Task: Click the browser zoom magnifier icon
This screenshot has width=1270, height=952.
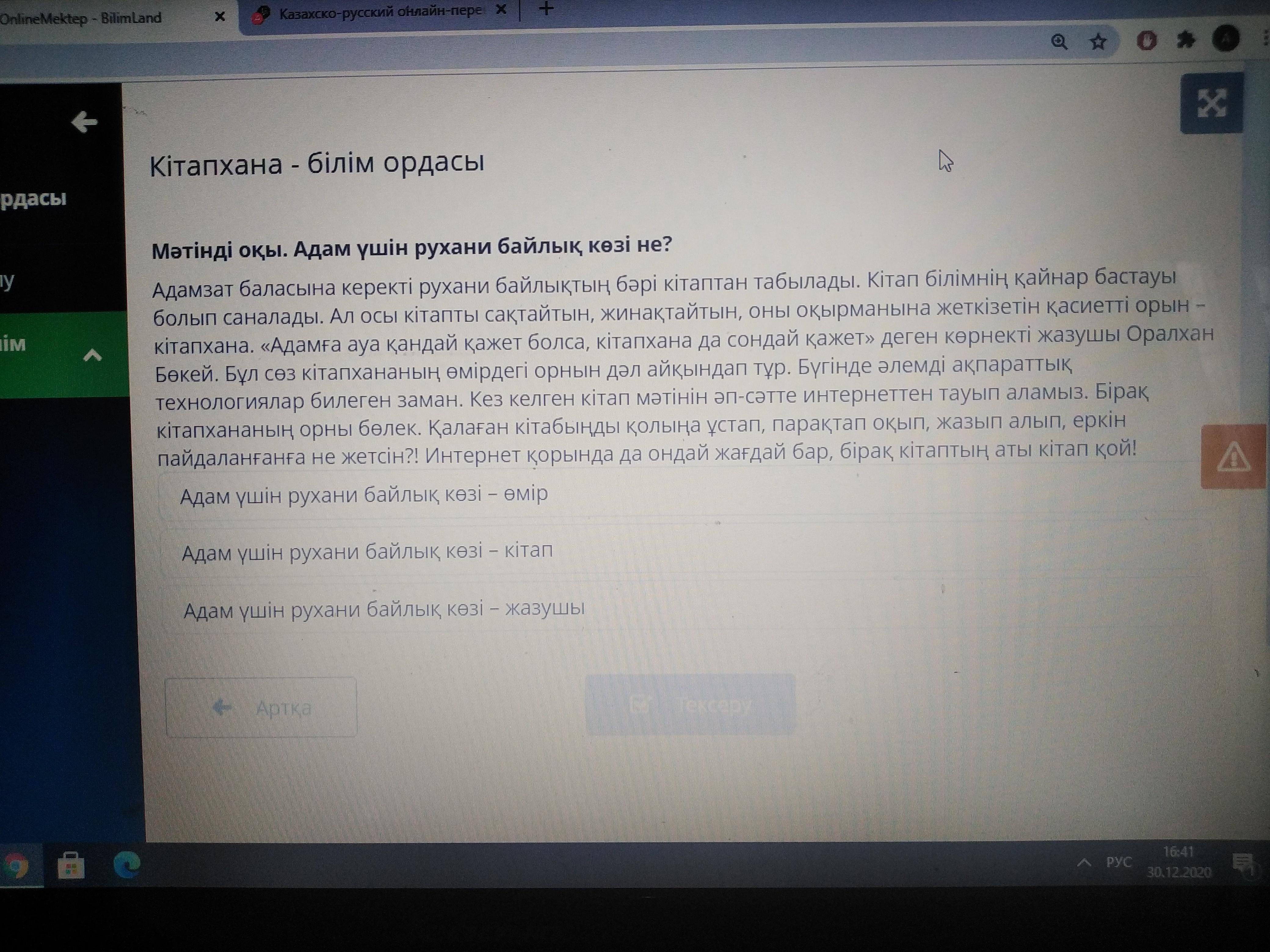Action: click(x=1059, y=41)
